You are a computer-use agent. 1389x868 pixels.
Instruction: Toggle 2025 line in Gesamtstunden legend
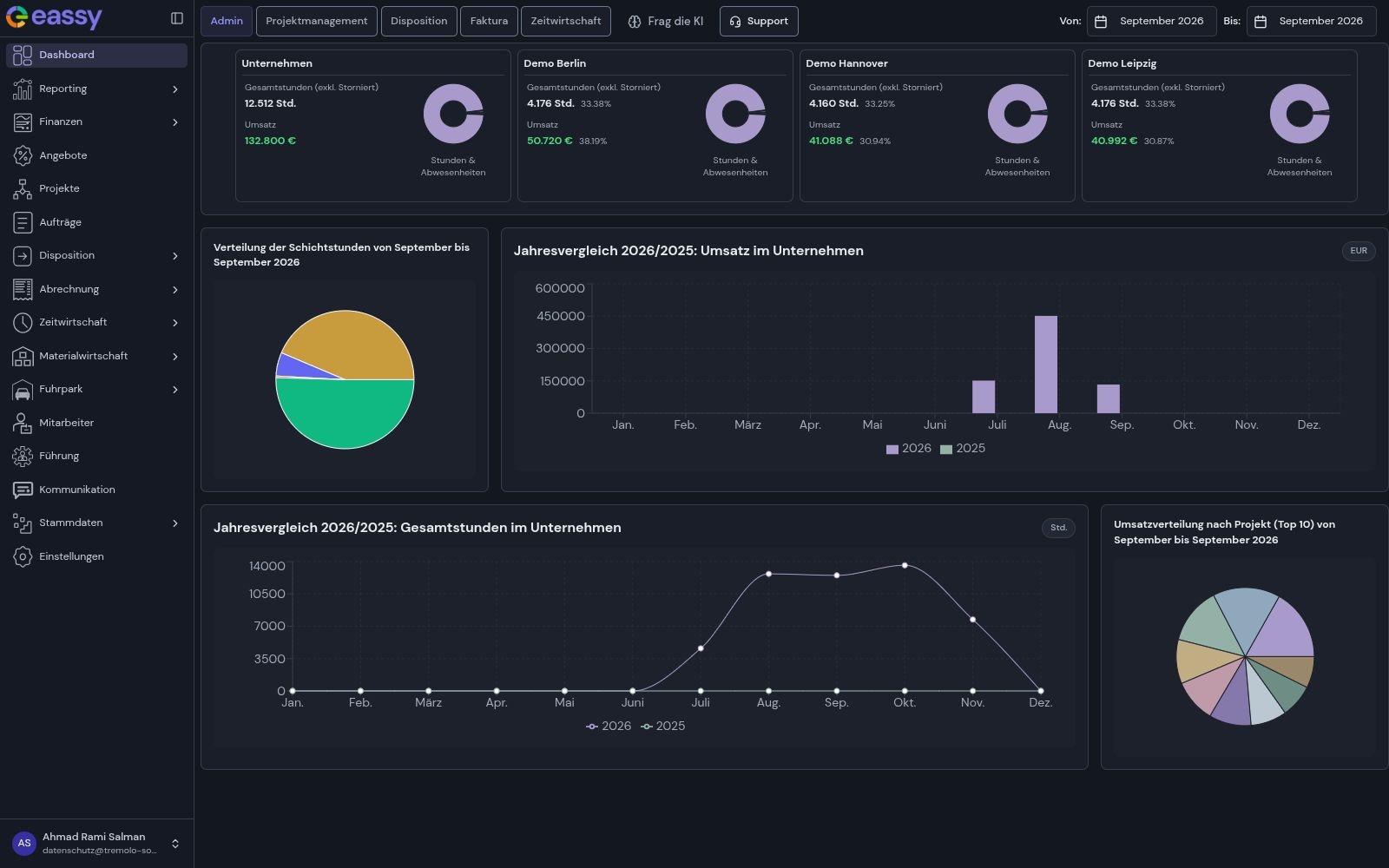pyautogui.click(x=663, y=727)
